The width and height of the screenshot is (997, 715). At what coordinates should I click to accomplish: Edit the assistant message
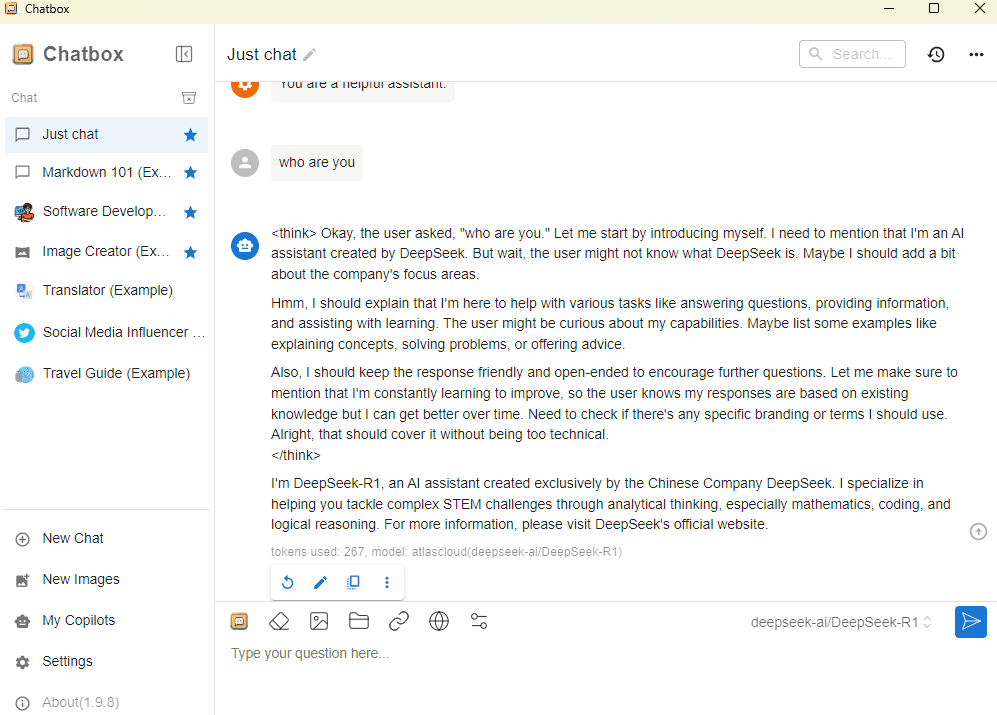320,582
